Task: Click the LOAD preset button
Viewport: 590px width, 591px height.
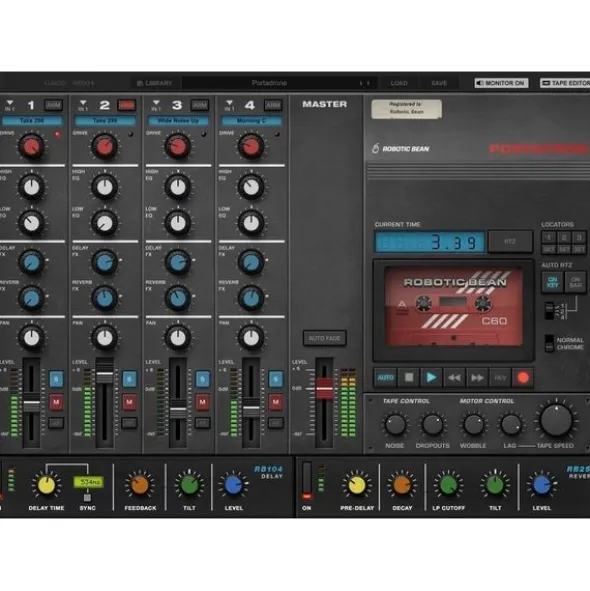Action: (x=399, y=83)
